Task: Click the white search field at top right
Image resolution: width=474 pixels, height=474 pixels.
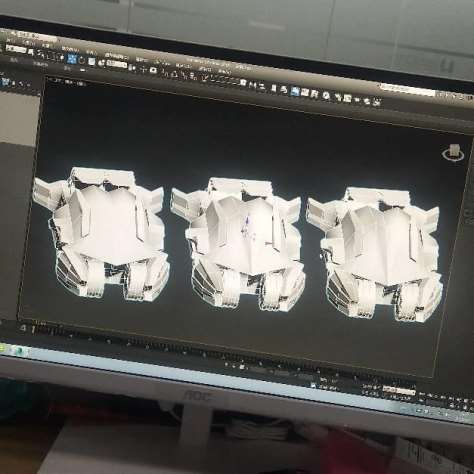Action: (x=408, y=90)
